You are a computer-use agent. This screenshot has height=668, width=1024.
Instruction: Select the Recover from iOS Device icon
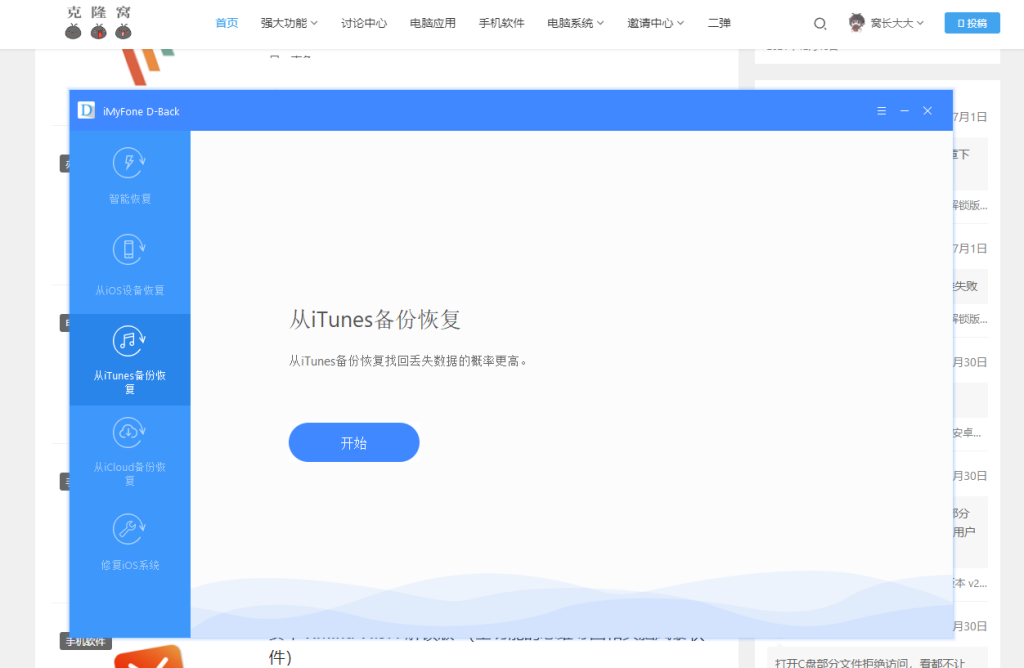point(129,249)
